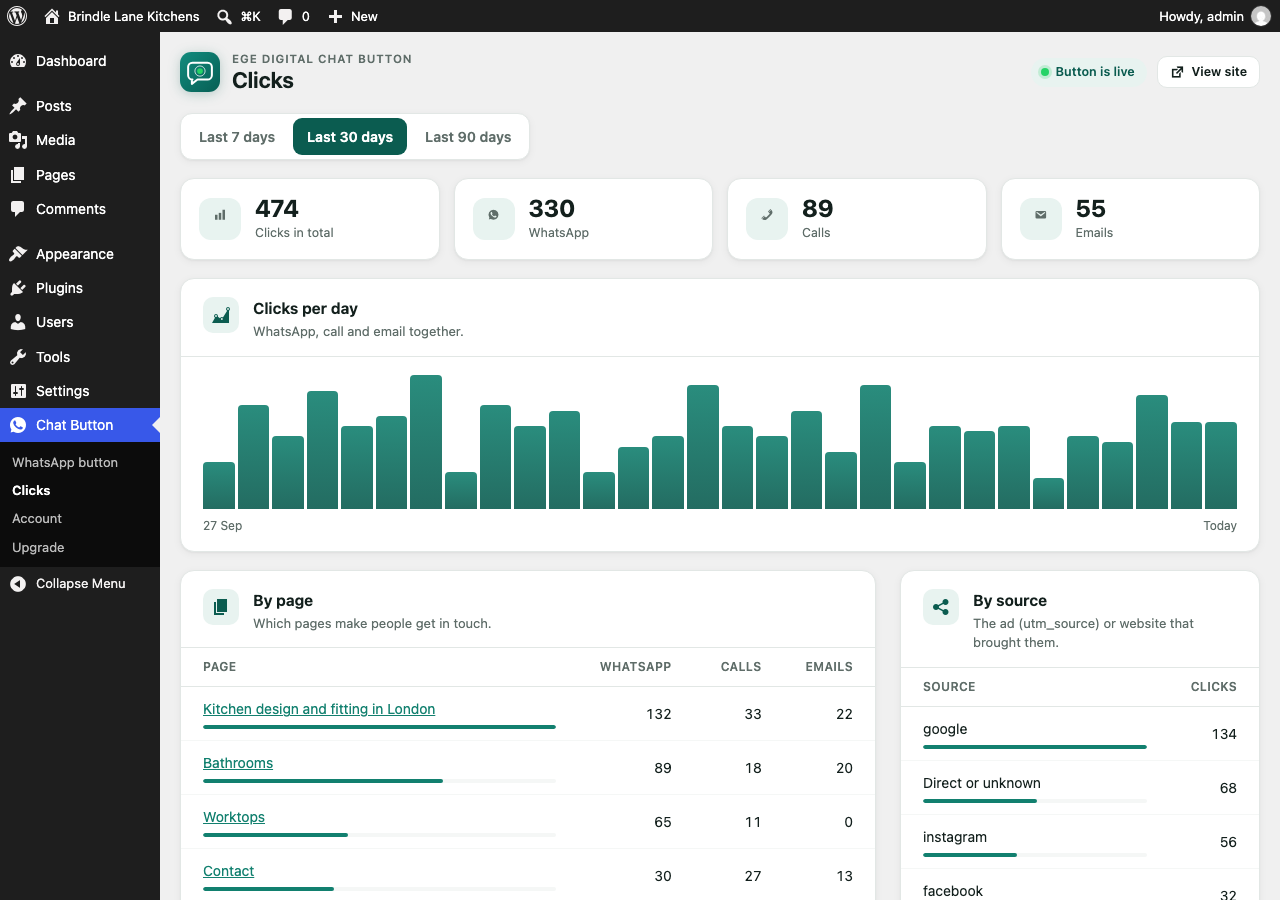
Task: Open the Posts menu in sidebar
Action: tap(80, 106)
